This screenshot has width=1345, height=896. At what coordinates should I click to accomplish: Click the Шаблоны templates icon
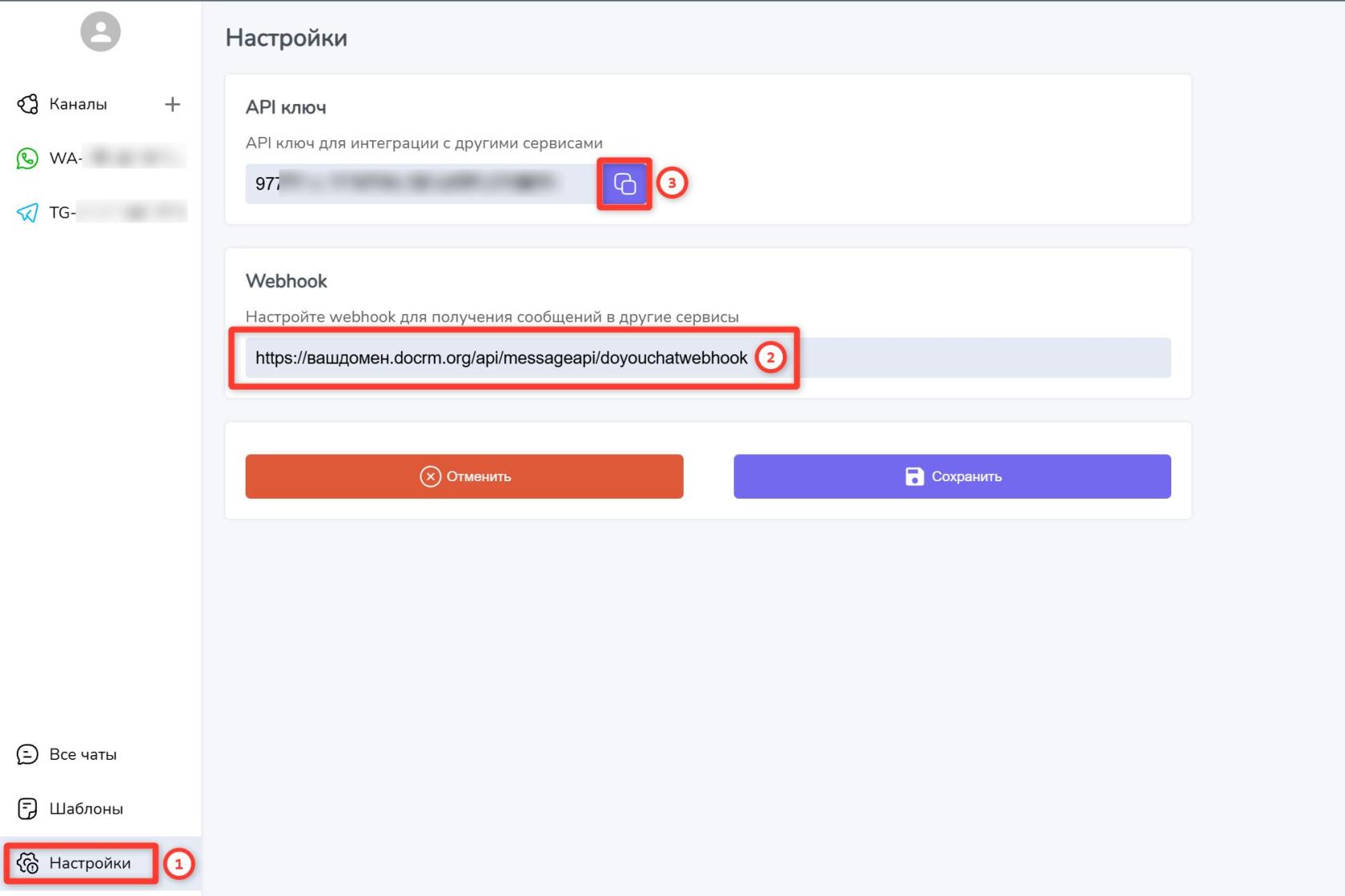point(27,809)
